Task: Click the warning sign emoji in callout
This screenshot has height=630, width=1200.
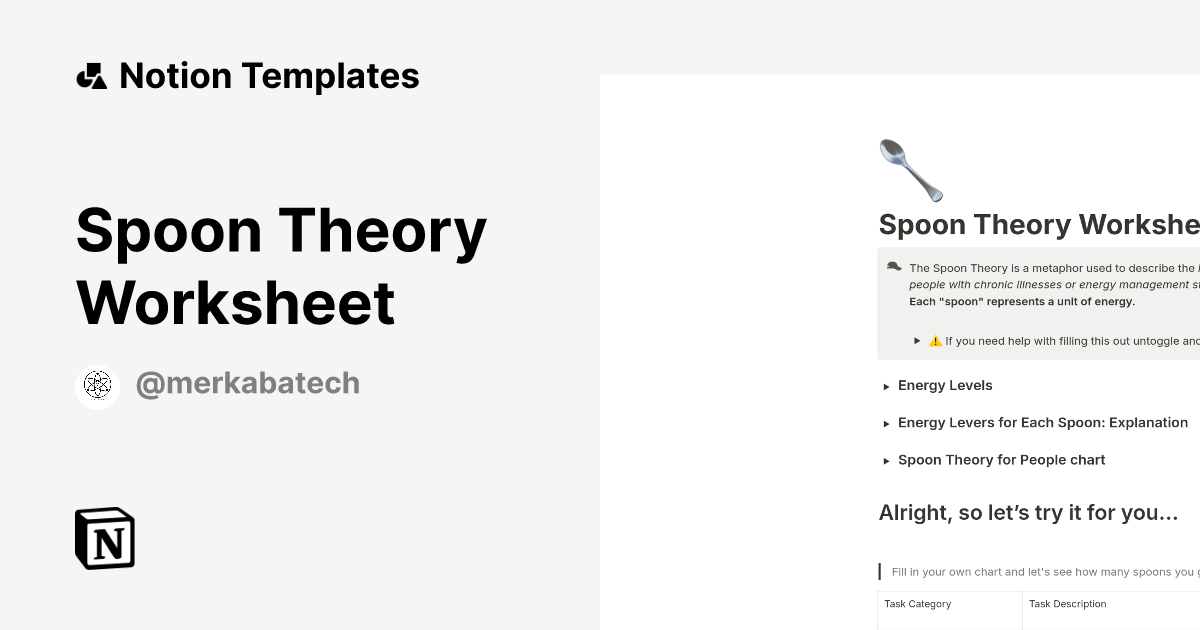Action: click(x=936, y=341)
